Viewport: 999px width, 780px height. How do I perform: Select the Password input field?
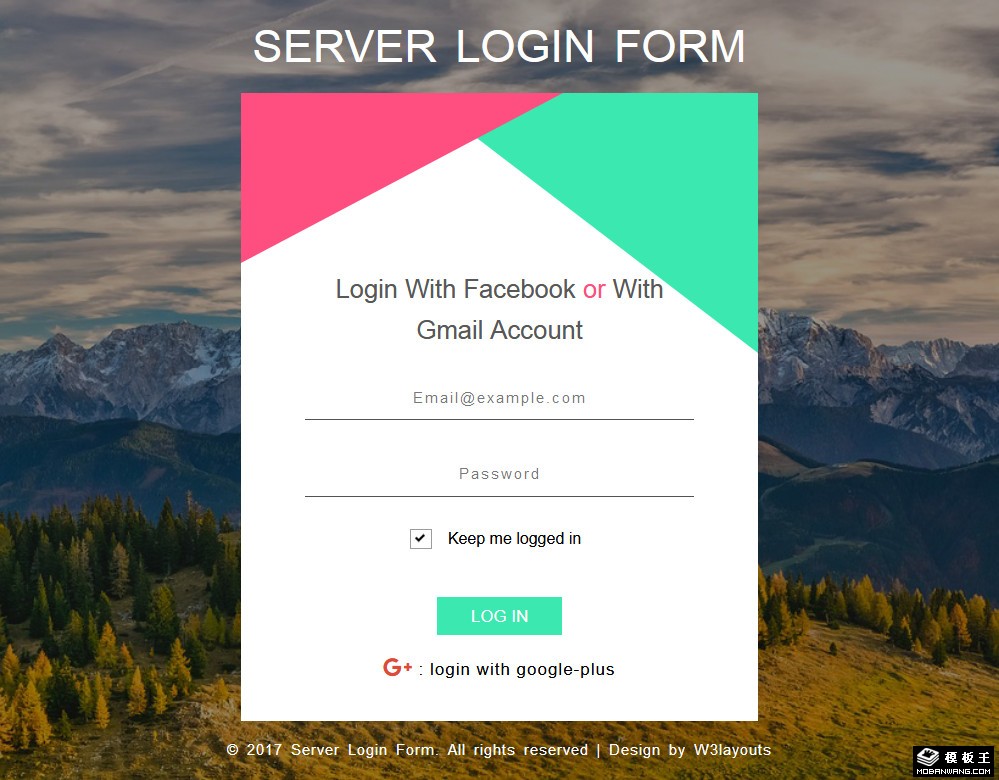(499, 475)
